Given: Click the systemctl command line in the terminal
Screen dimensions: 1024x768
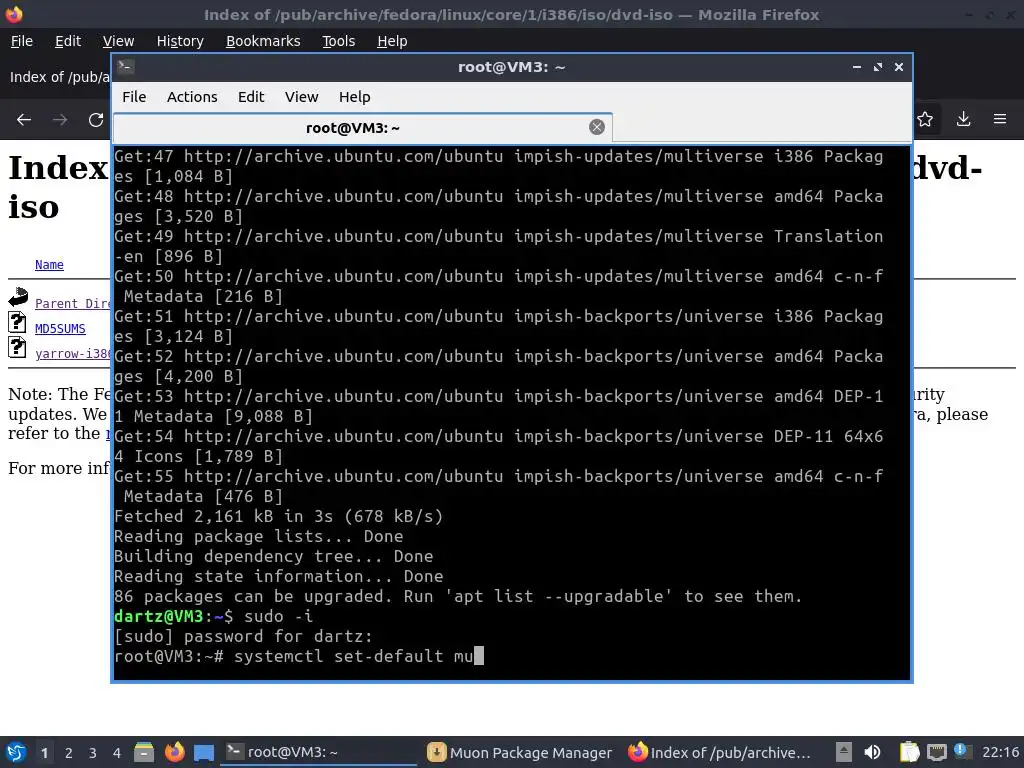Looking at the screenshot, I should 298,656.
